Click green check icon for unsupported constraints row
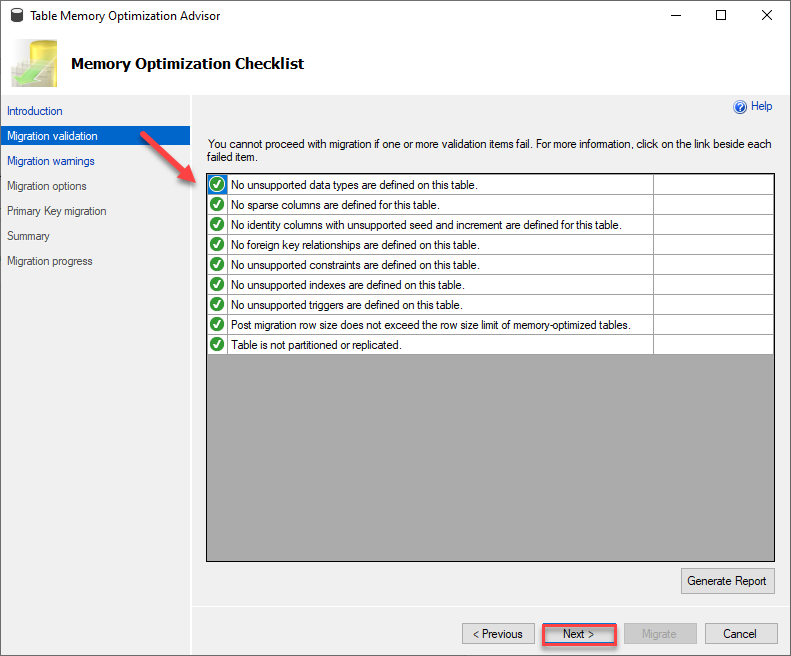This screenshot has width=791, height=656. coord(217,264)
